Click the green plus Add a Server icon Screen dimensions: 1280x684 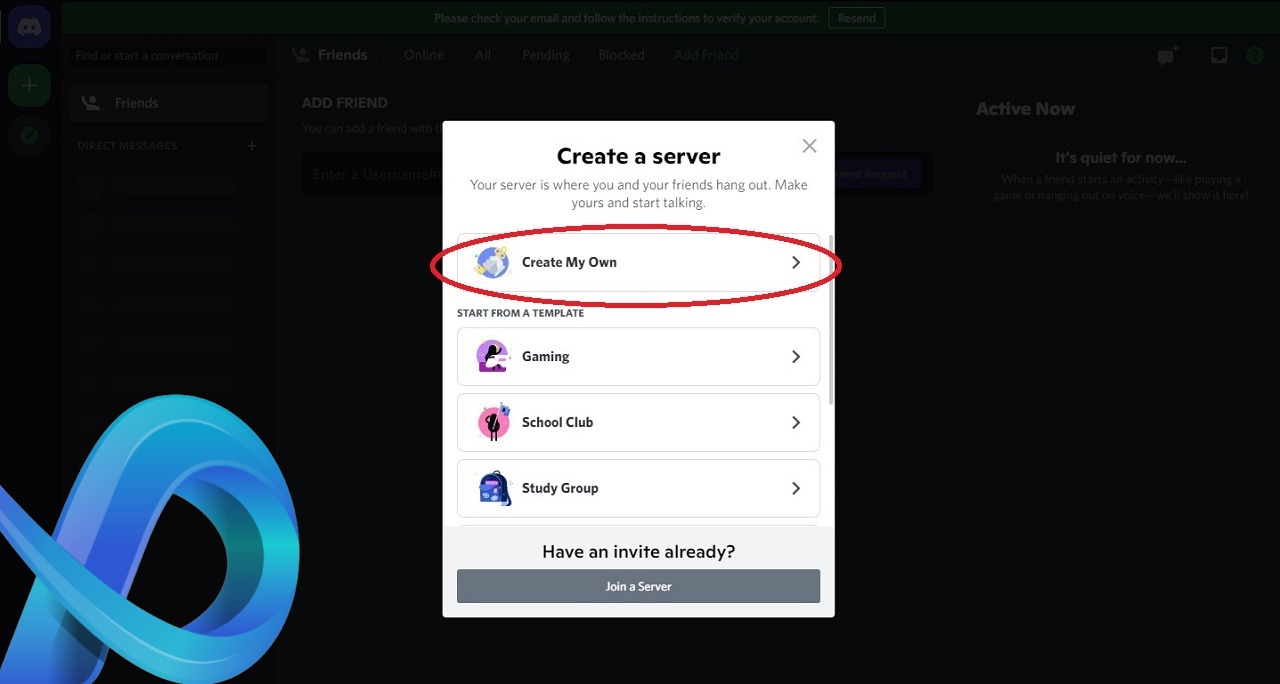tap(30, 85)
